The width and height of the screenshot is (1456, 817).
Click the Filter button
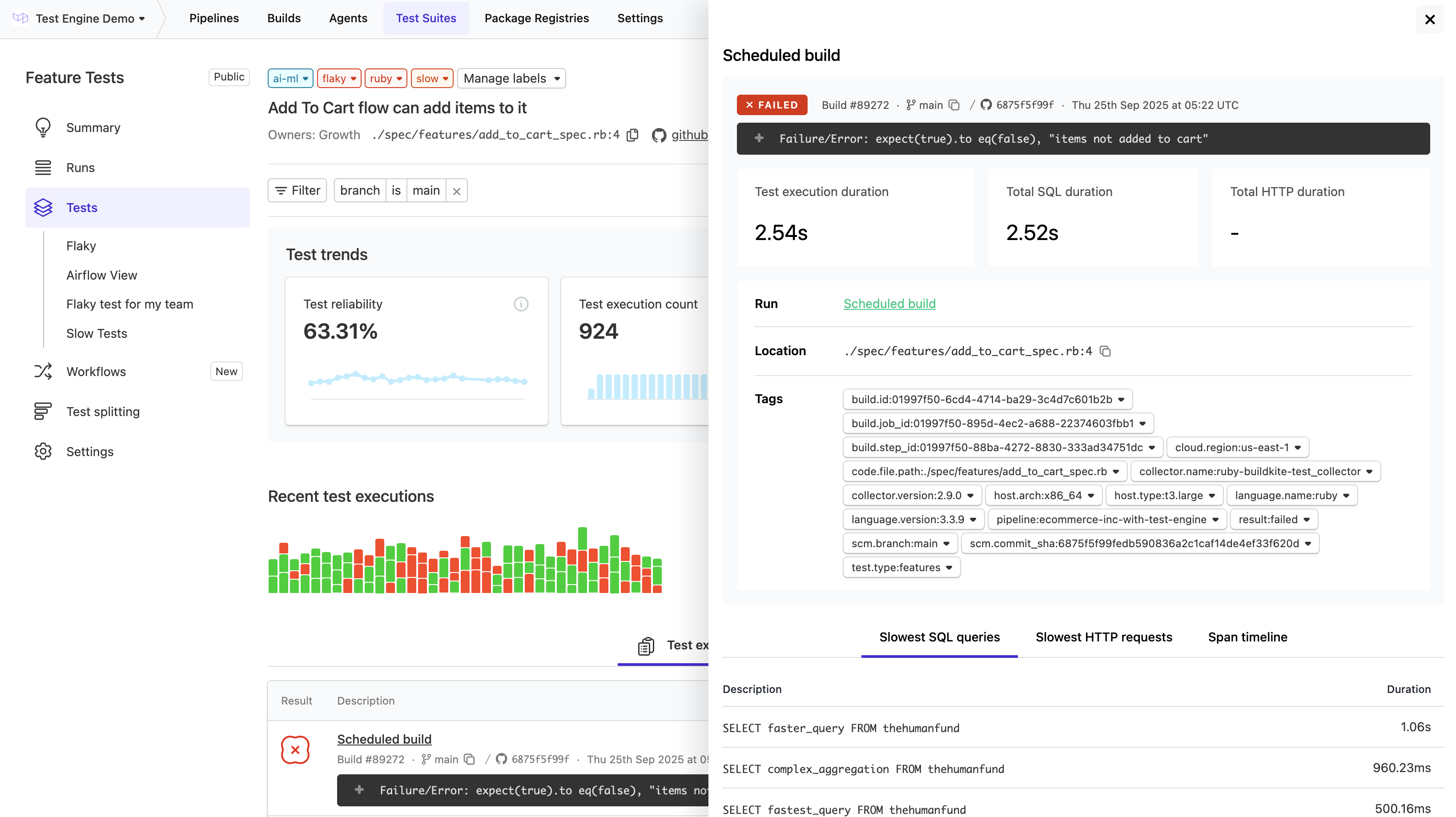point(298,191)
